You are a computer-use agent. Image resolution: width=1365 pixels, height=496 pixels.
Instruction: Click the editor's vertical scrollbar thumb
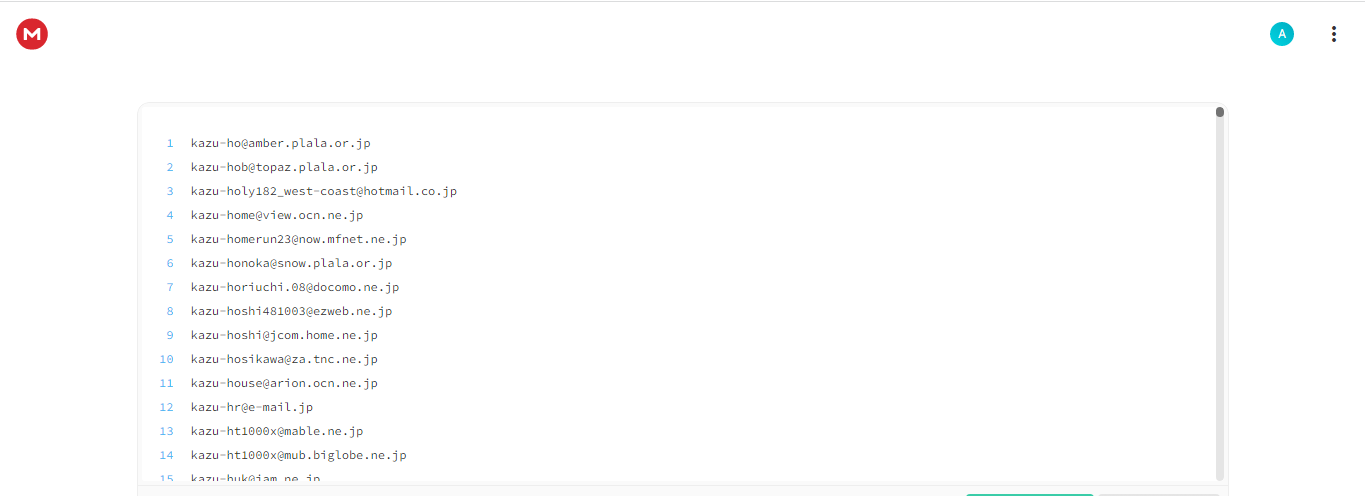pyautogui.click(x=1220, y=112)
